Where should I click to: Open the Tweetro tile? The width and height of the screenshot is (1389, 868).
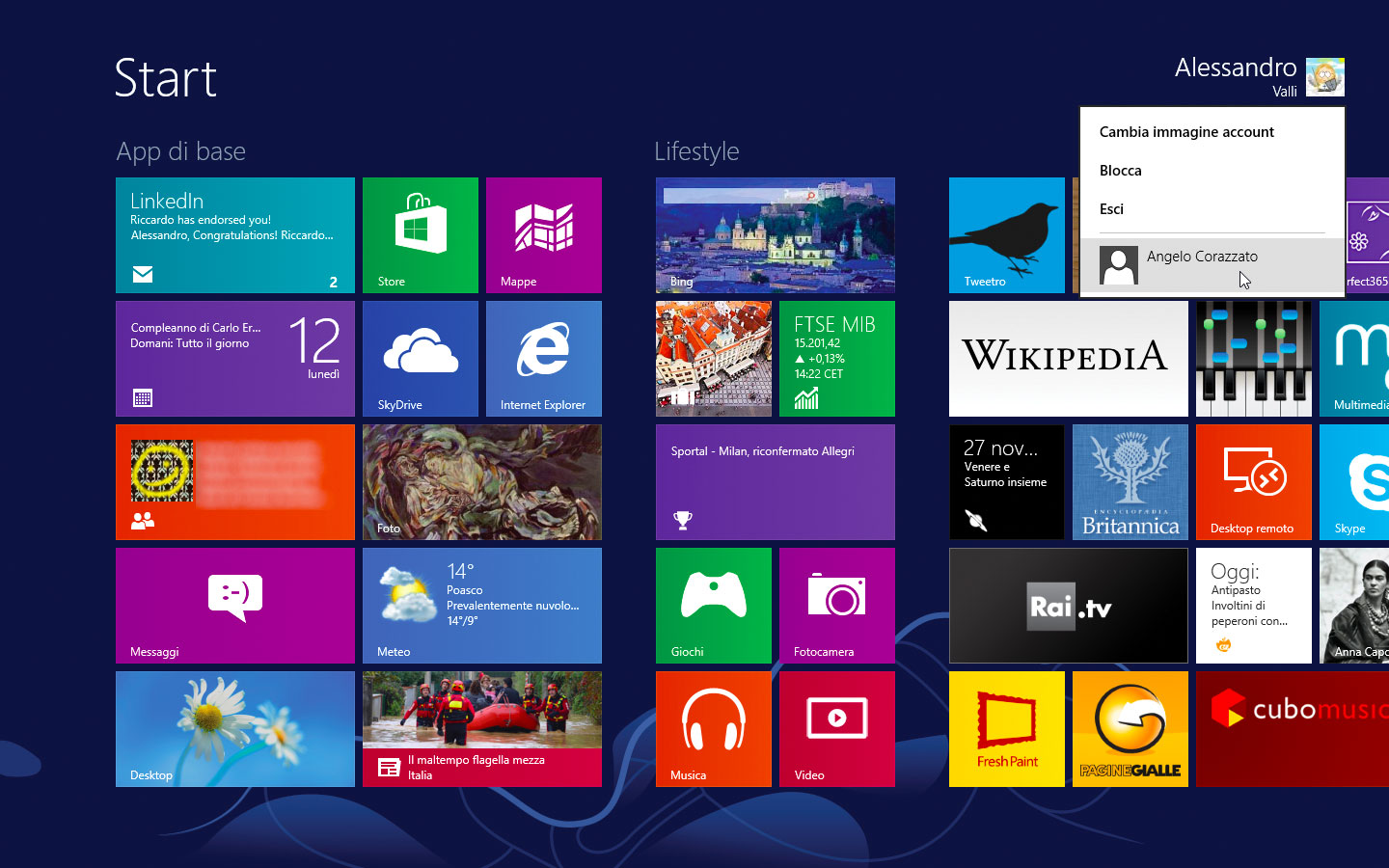(x=1007, y=235)
